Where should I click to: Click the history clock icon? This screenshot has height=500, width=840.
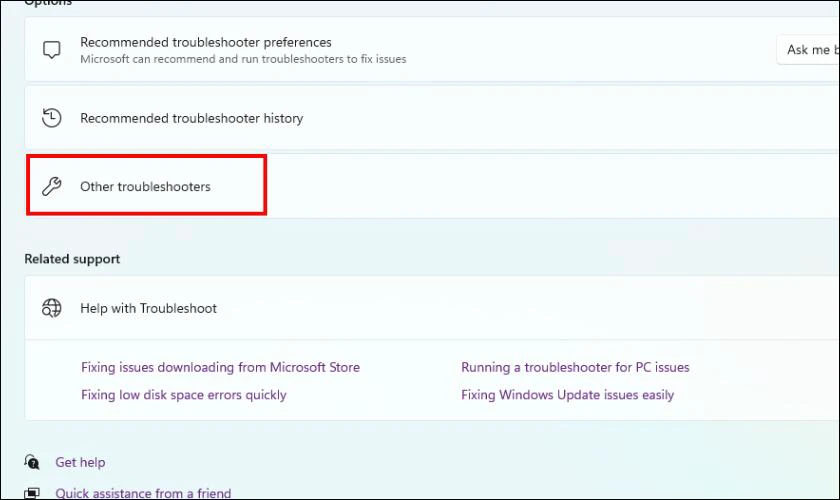point(51,118)
